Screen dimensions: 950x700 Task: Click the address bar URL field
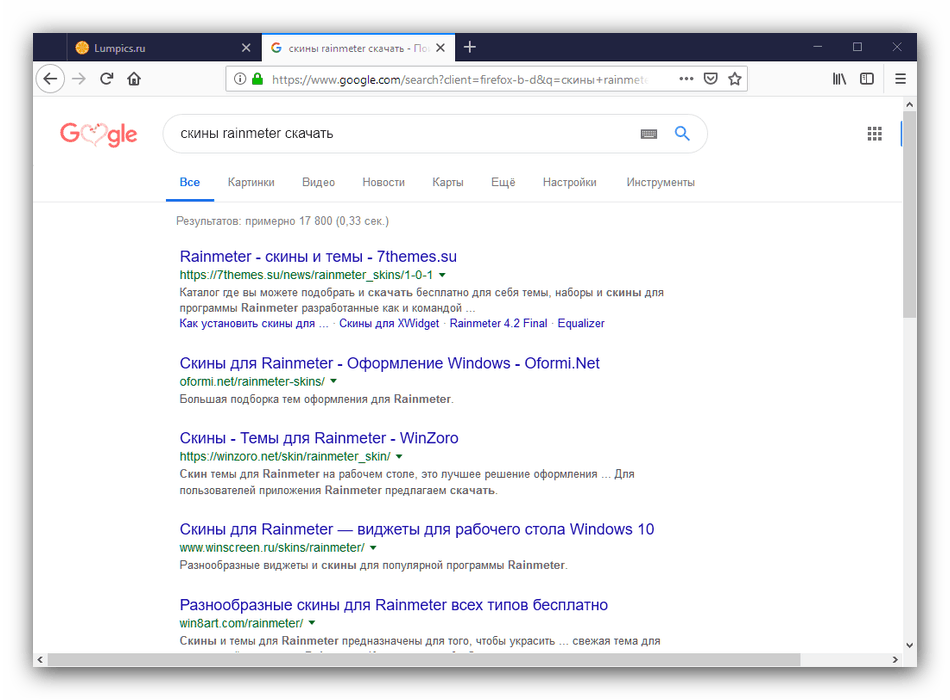click(460, 79)
